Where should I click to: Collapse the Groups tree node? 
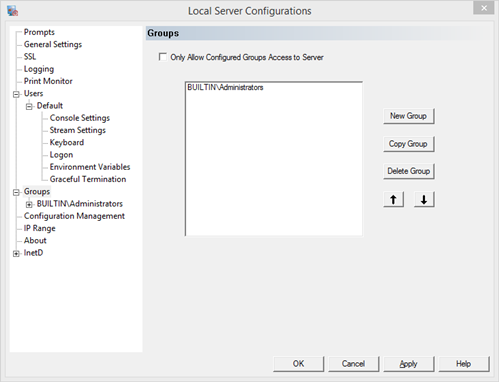tap(16, 192)
